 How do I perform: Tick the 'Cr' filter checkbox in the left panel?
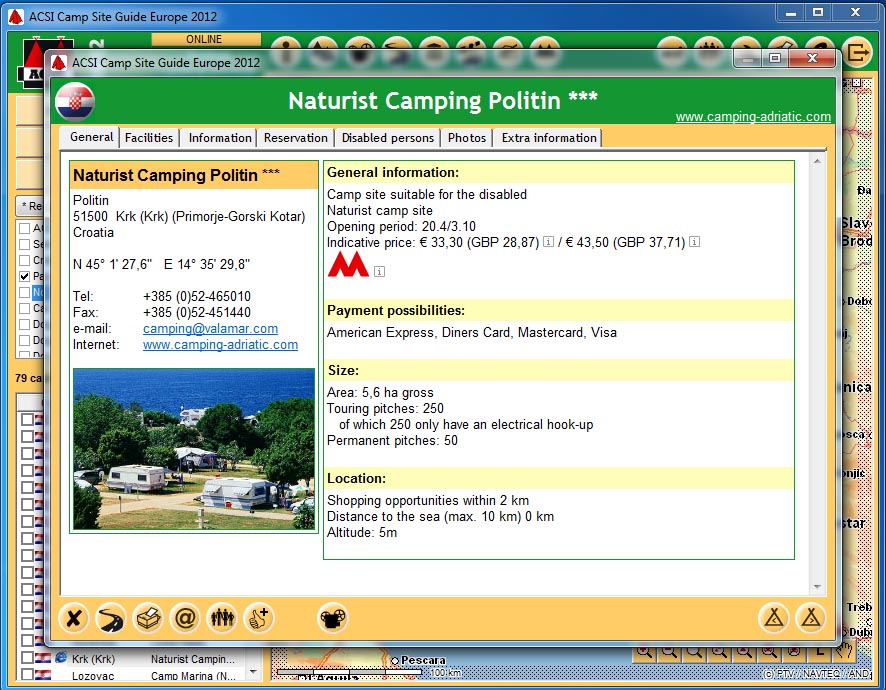click(24, 261)
